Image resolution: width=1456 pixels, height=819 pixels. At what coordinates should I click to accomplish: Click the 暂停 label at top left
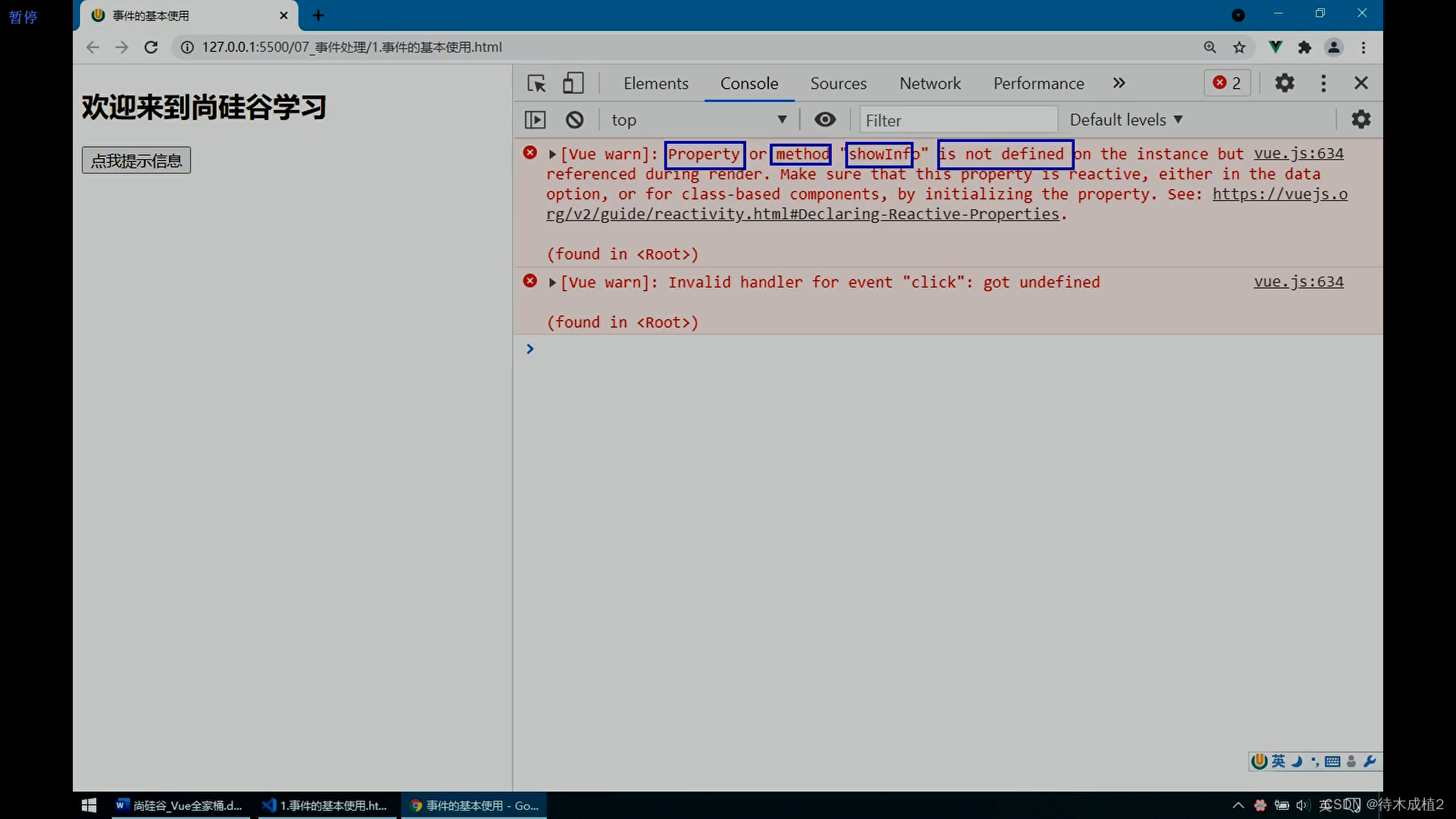pos(23,17)
